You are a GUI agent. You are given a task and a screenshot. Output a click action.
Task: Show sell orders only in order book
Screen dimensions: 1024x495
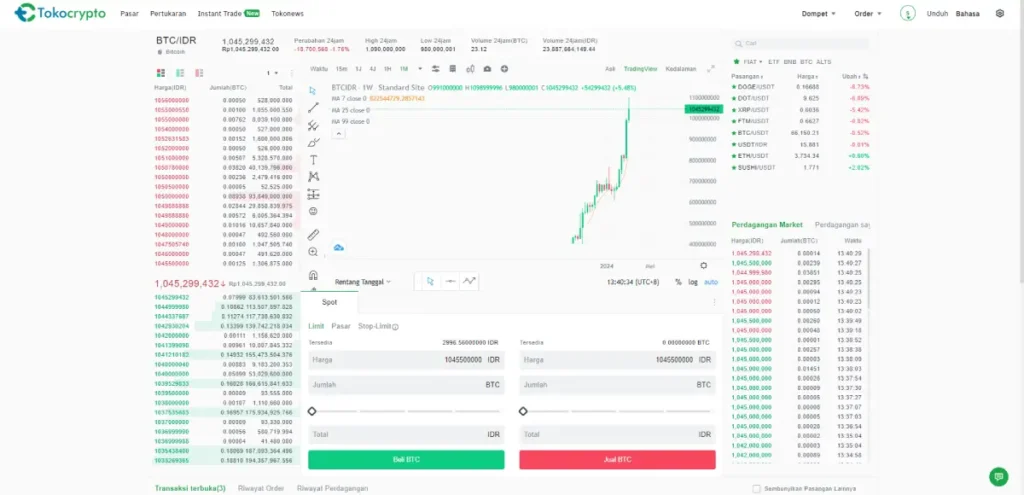(199, 73)
